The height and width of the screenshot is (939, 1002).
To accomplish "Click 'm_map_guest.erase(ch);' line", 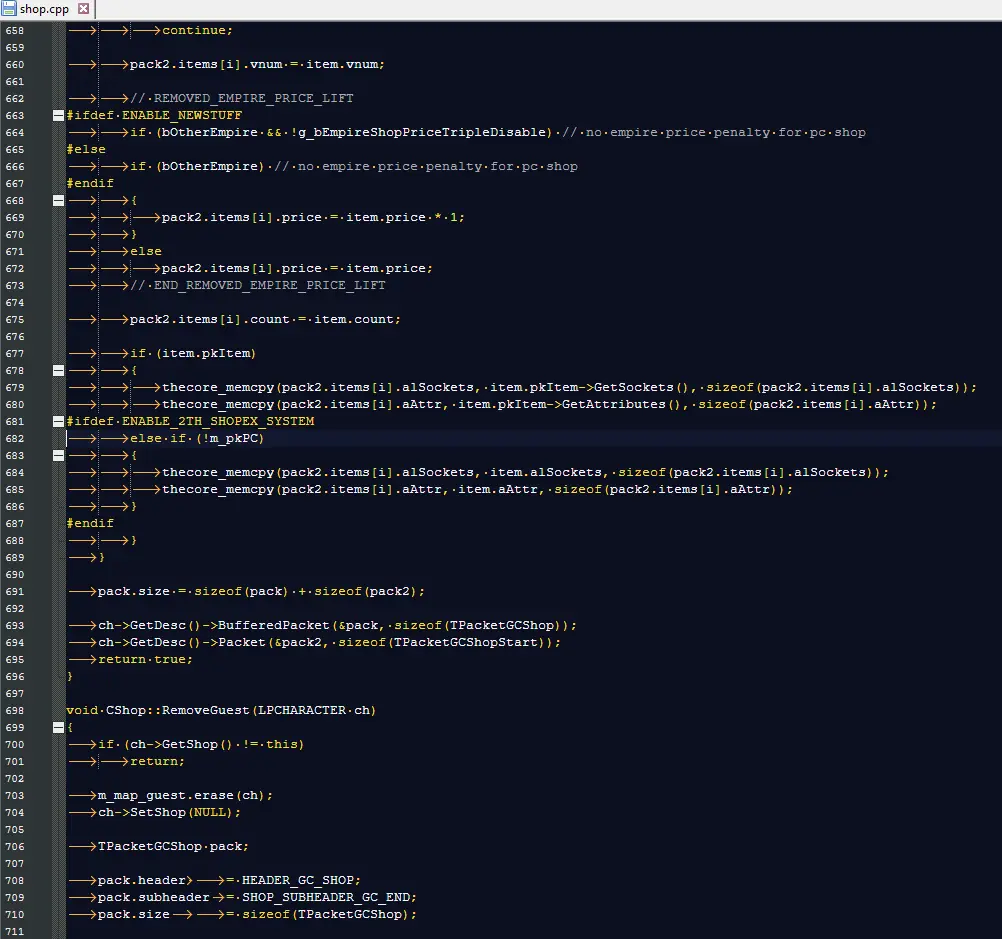I will 185,796.
